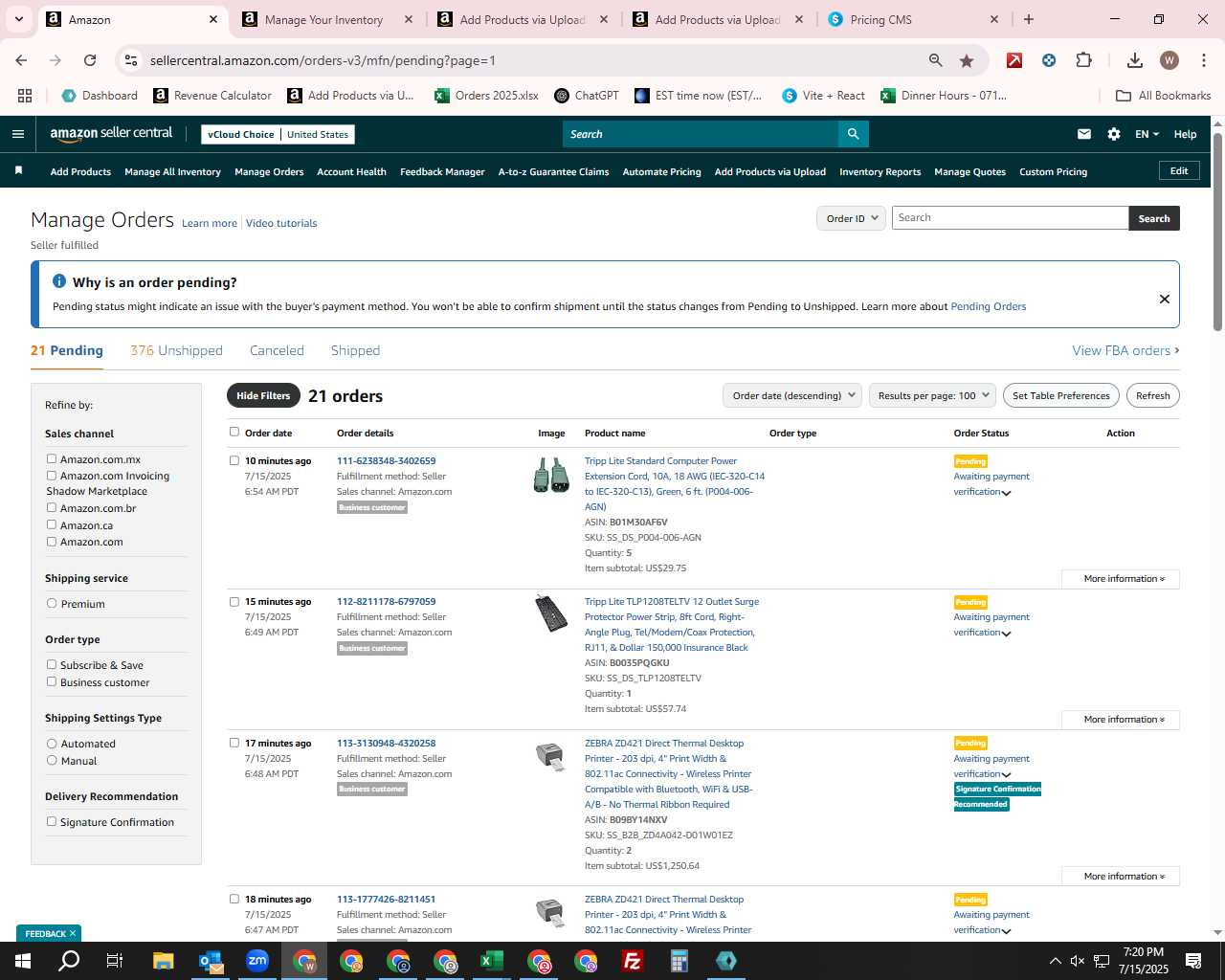The height and width of the screenshot is (980, 1225).
Task: Reload the page with the refresh icon
Action: tap(90, 60)
